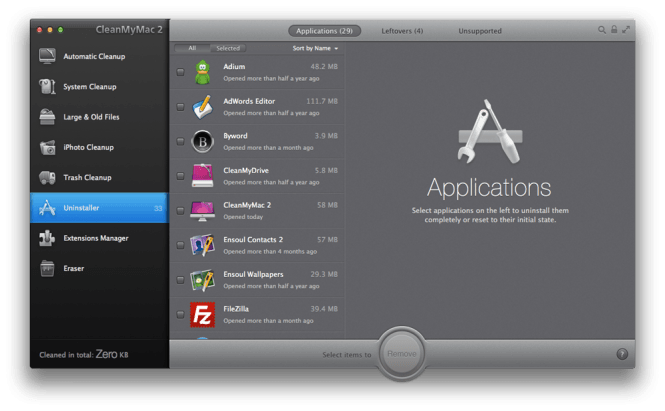
Task: Click the 'Cleaned in total: Zero KB' status
Action: tap(84, 354)
